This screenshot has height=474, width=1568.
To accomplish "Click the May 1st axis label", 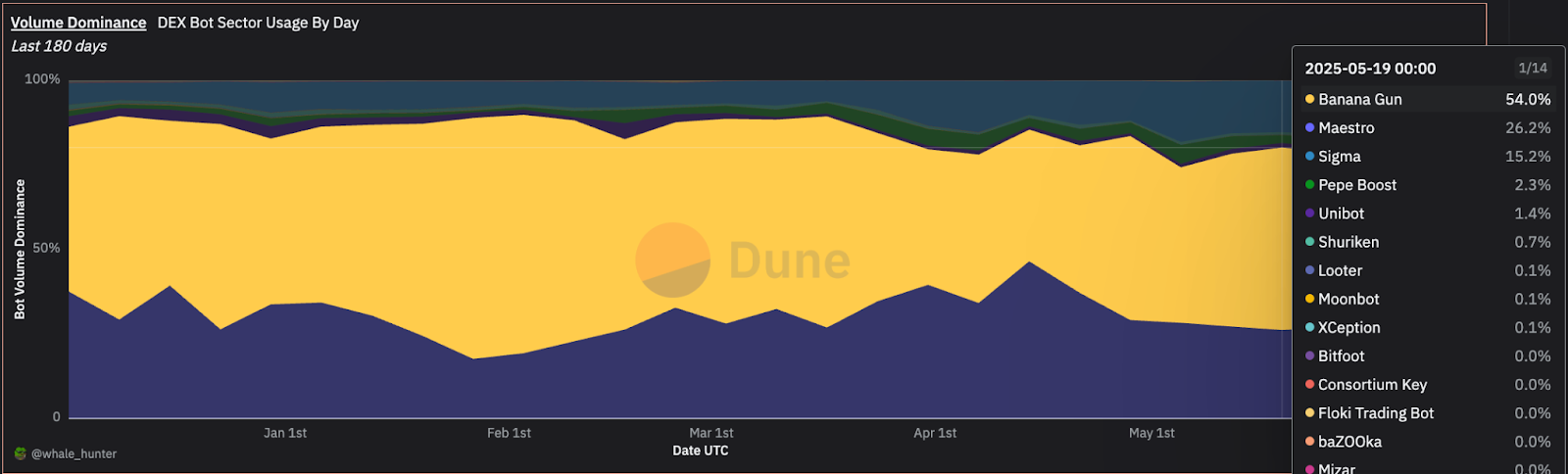I will pyautogui.click(x=1151, y=433).
